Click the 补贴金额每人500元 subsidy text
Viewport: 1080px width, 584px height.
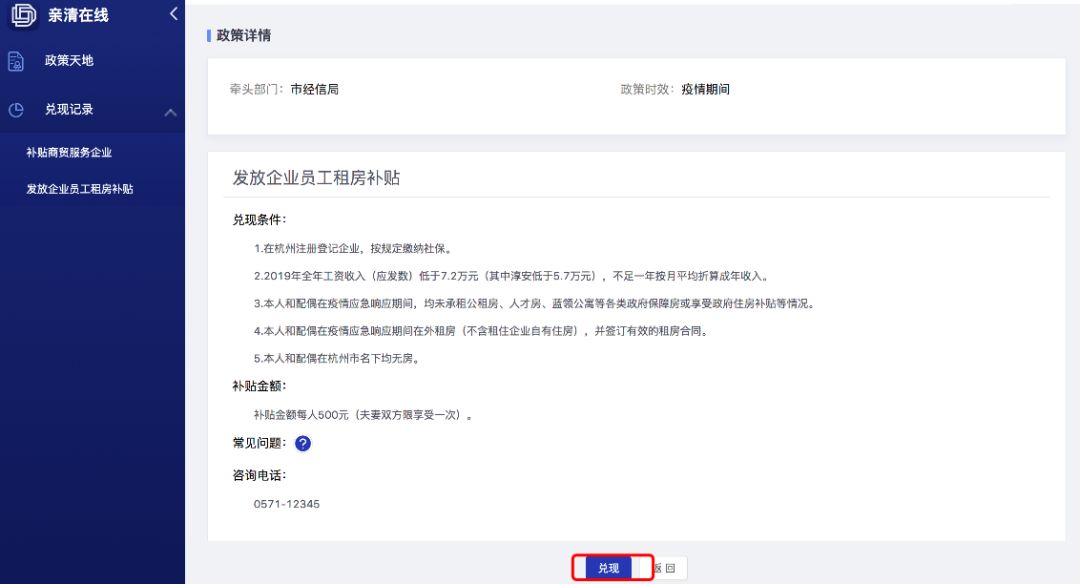[362, 414]
